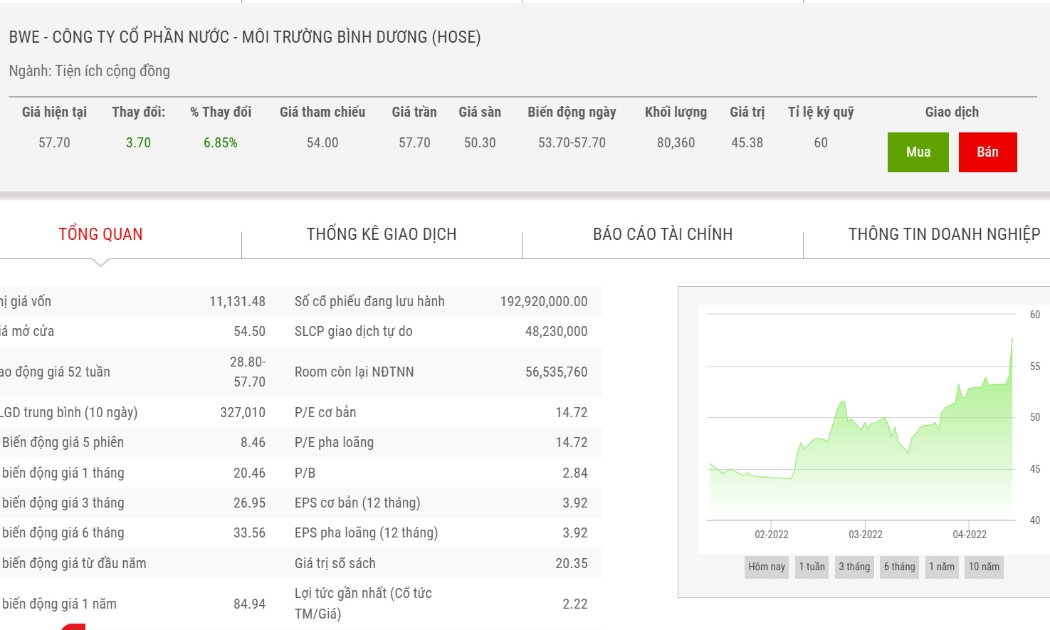The width and height of the screenshot is (1050, 630).
Task: Click the reference price 54.00
Action: tap(323, 143)
